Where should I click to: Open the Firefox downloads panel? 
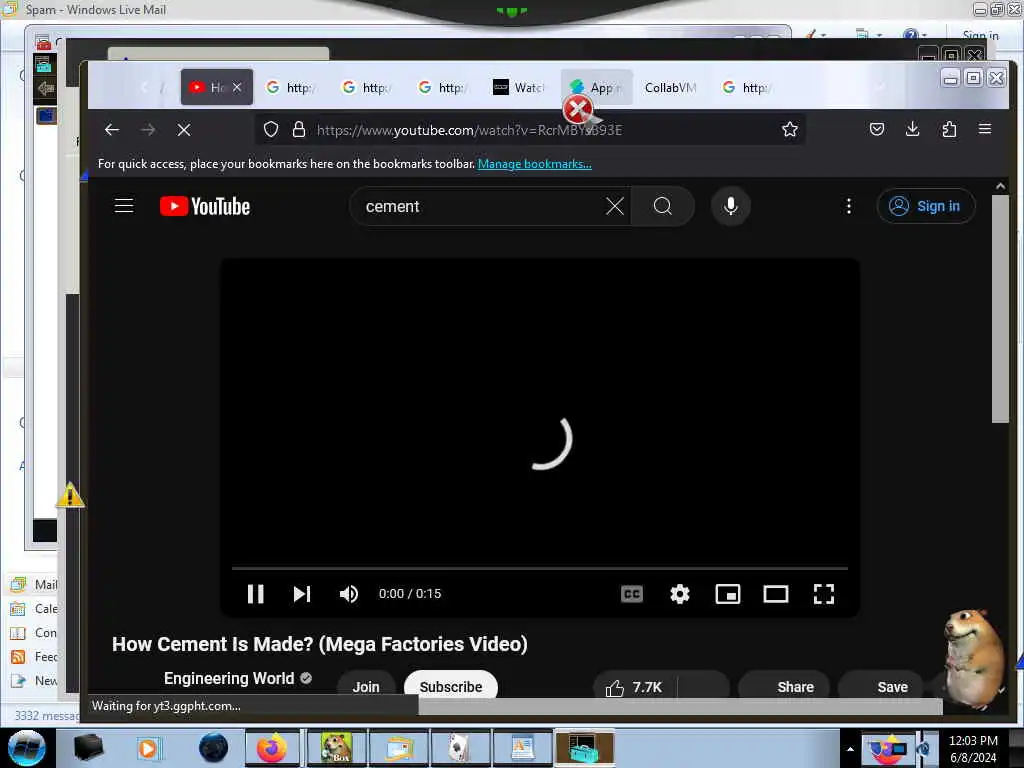913,129
